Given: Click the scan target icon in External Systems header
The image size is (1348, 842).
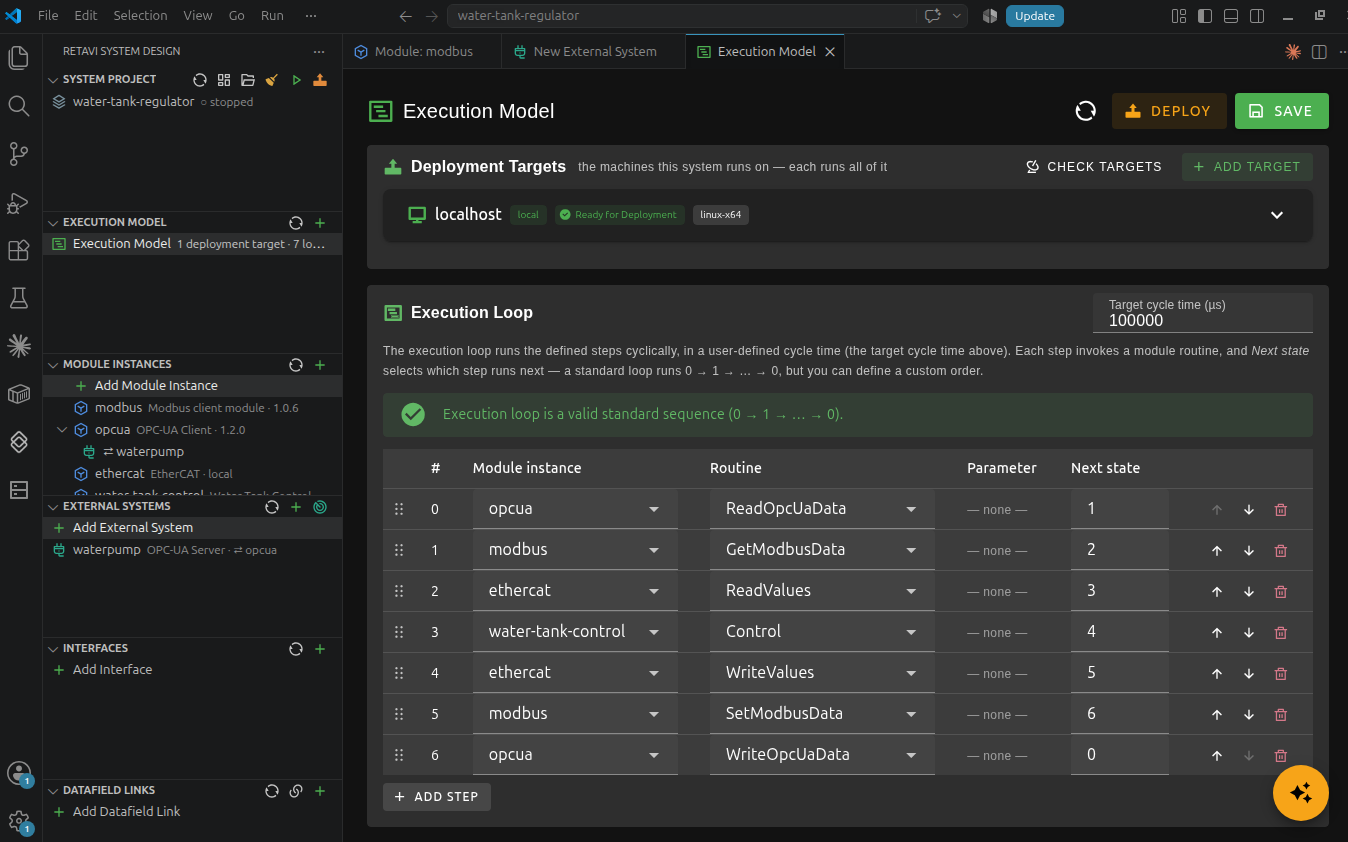Looking at the screenshot, I should (x=320, y=507).
